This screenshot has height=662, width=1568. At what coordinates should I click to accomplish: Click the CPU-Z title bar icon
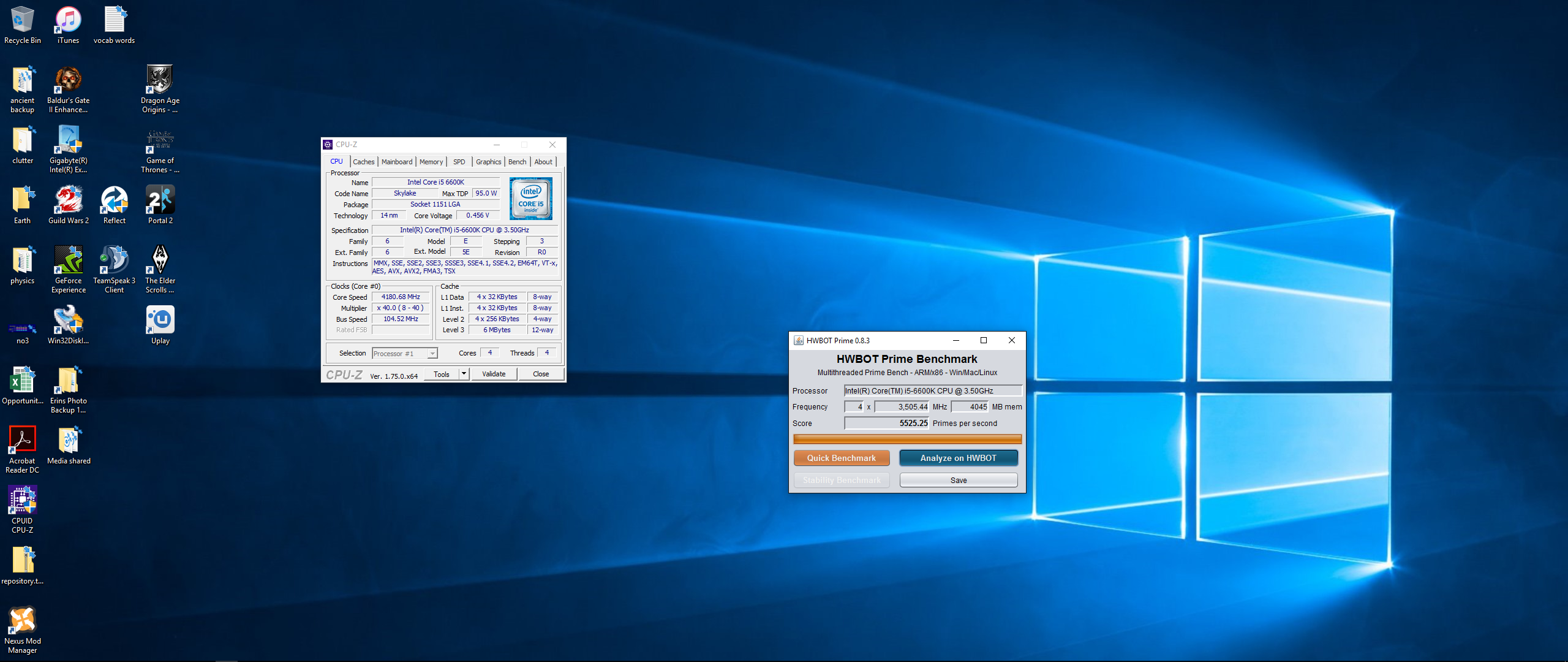(x=328, y=145)
